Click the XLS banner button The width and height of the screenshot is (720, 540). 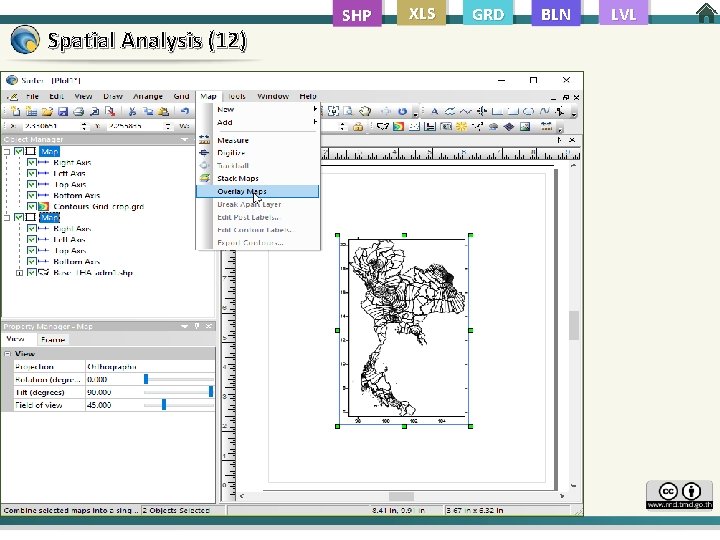coord(422,12)
